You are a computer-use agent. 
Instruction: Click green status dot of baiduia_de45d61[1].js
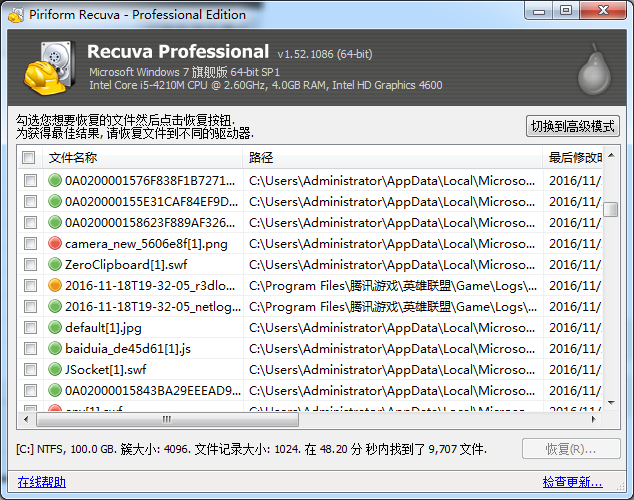55,348
